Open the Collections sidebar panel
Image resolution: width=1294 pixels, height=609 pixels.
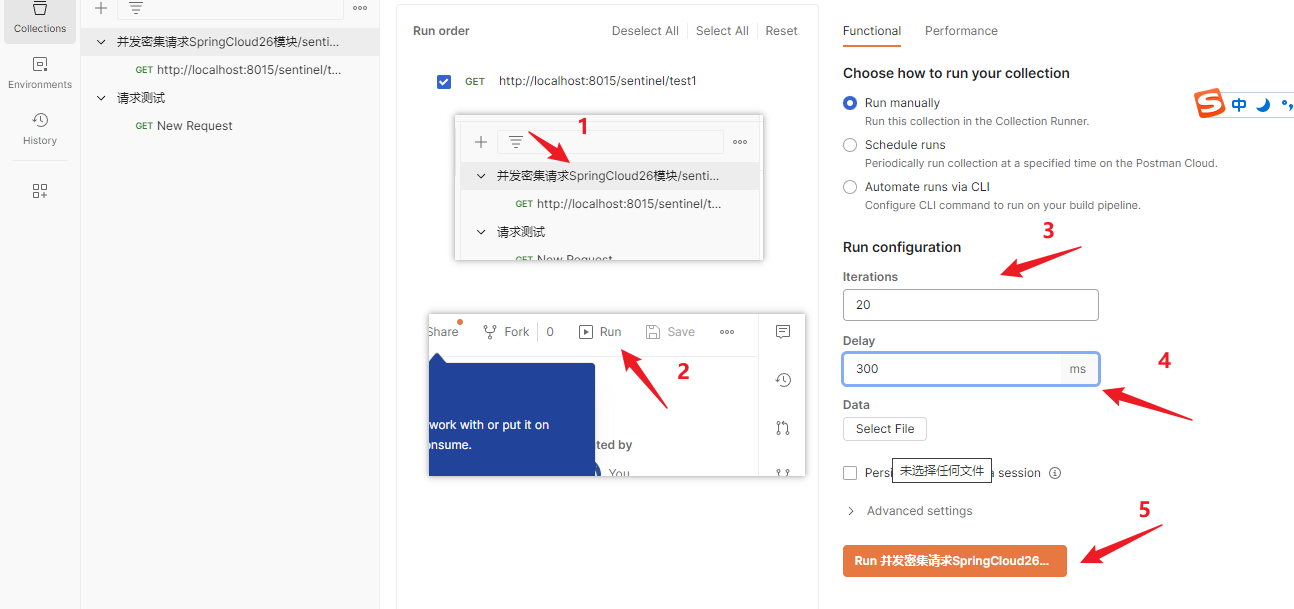[40, 18]
